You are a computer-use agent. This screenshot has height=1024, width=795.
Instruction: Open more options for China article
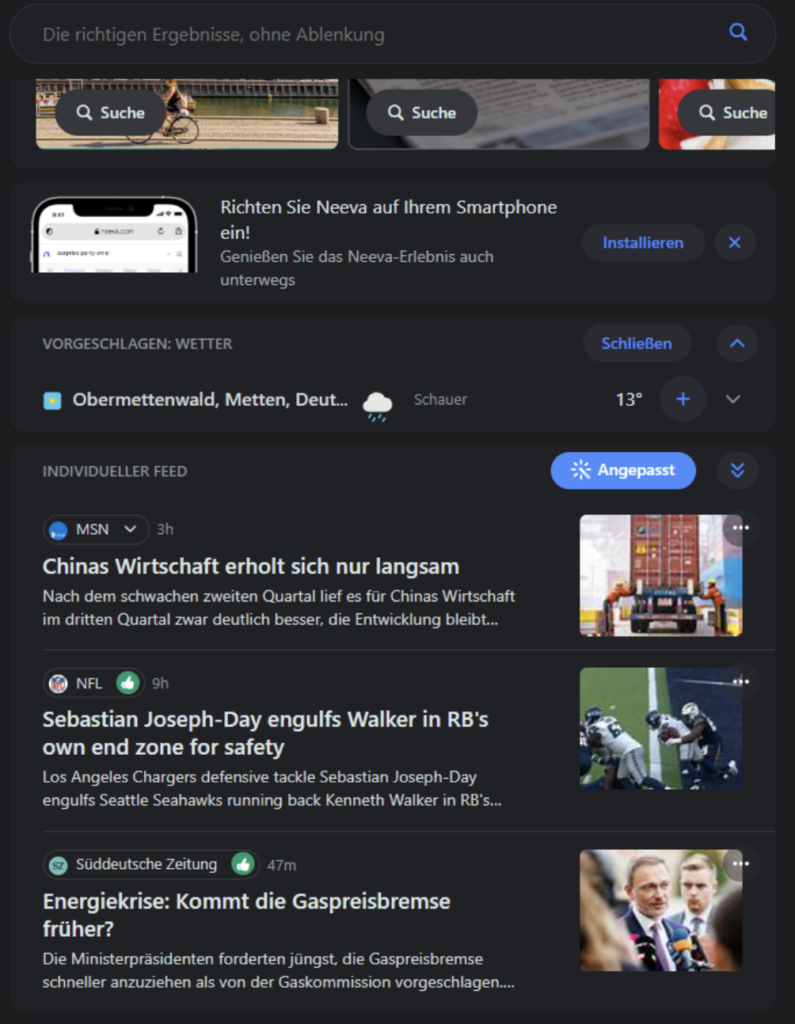(x=741, y=528)
